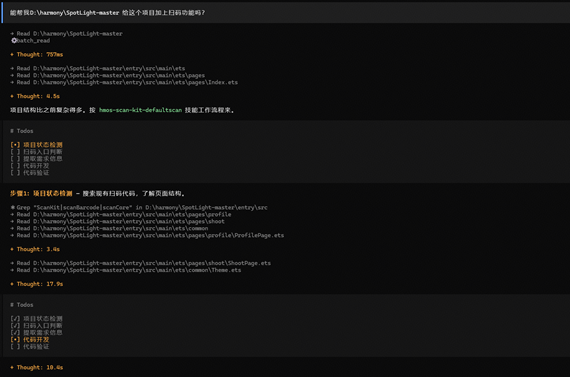Viewport: 570px width, 377px height.
Task: Click hash icon of first Todos header
Action: click(12, 131)
